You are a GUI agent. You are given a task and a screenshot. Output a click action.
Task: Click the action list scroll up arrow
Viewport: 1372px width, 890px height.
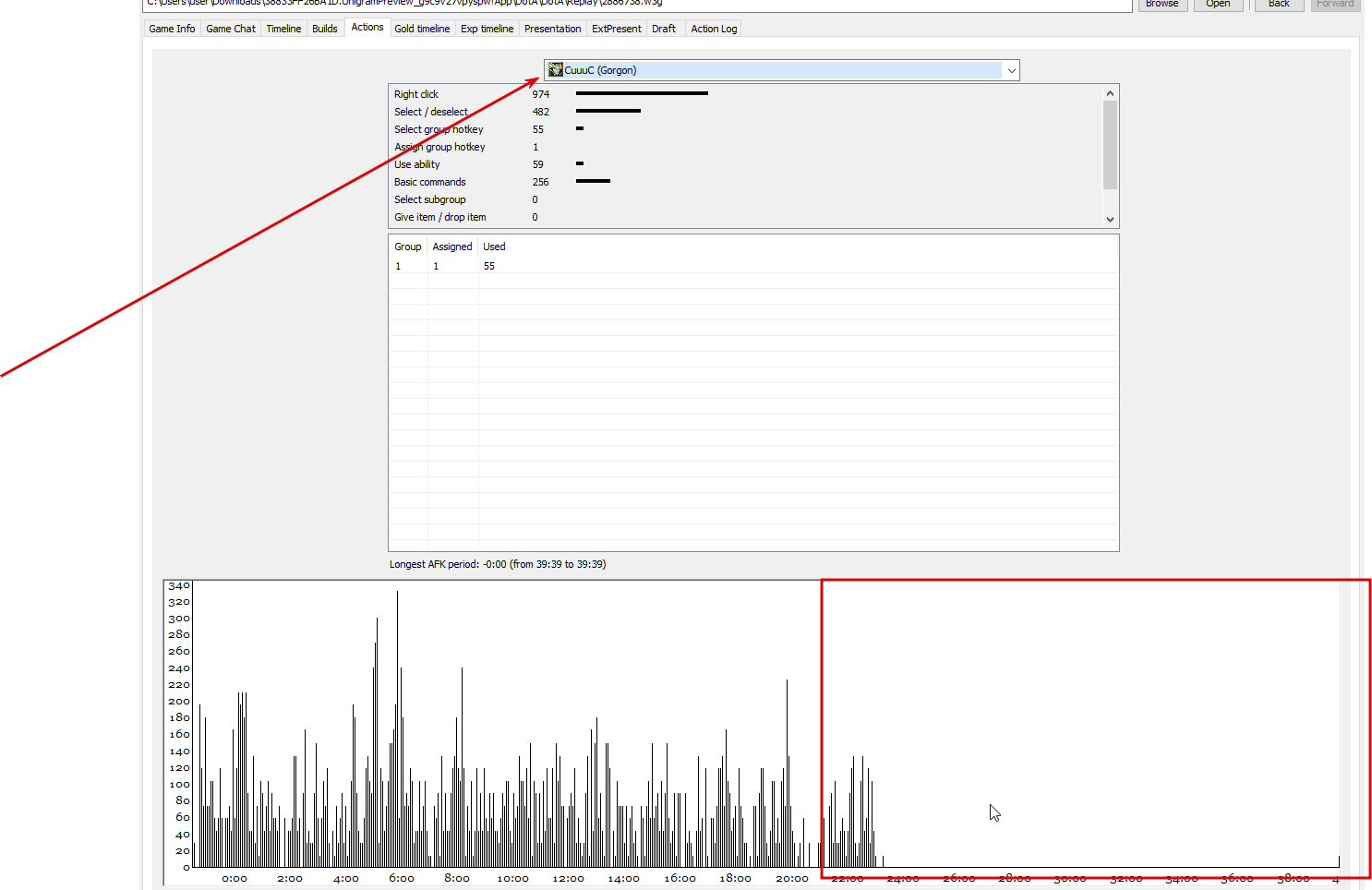coord(1110,93)
